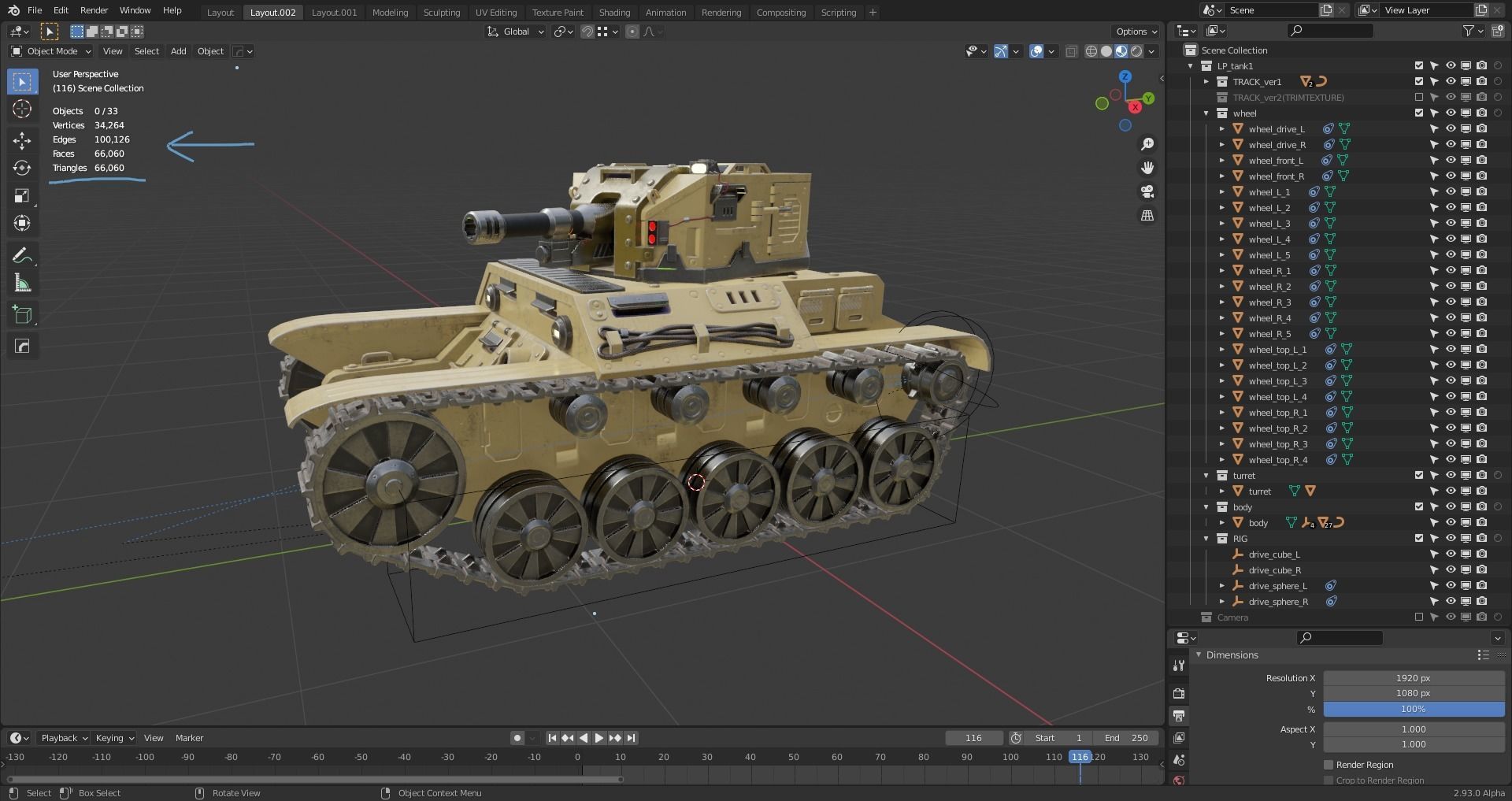Activate the Select Box tool
Image resolution: width=1512 pixels, height=801 pixels.
[22, 82]
